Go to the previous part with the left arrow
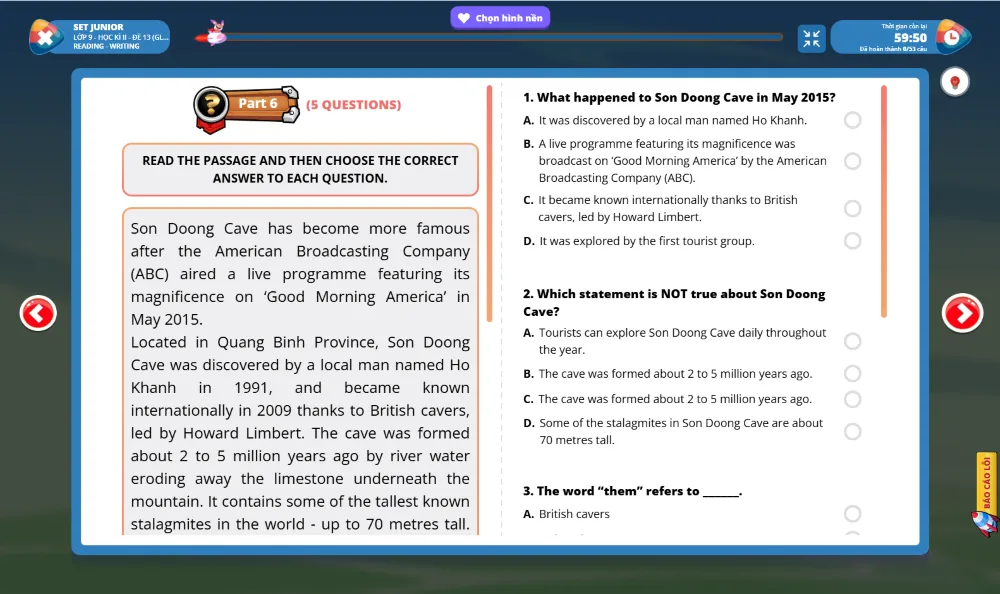 pyautogui.click(x=38, y=313)
